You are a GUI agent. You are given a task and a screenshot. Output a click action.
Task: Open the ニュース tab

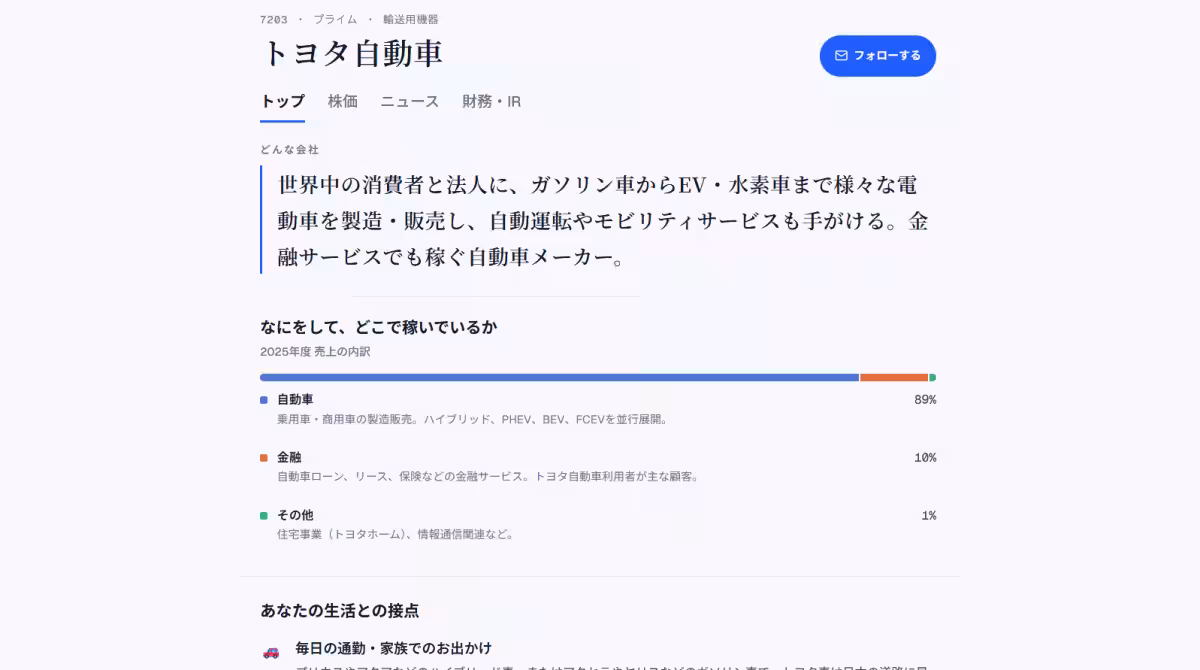(x=409, y=101)
